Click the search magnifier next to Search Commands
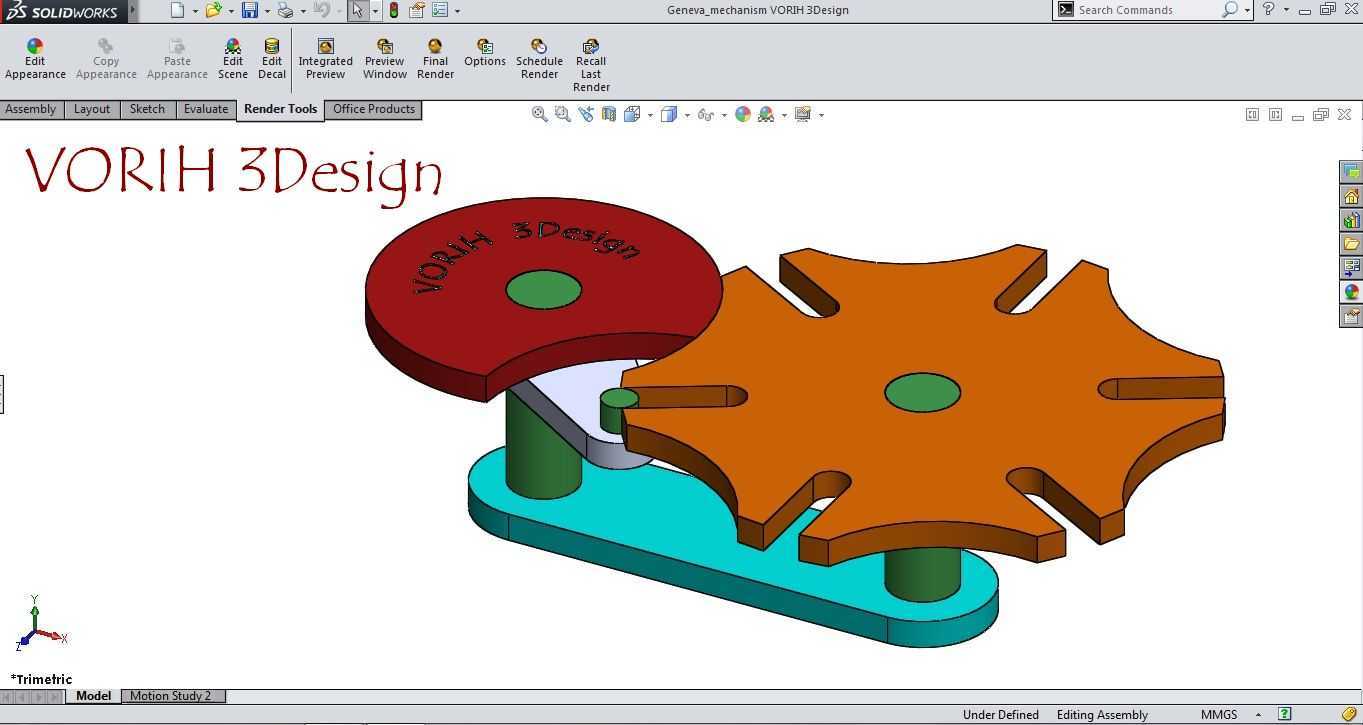The image size is (1363, 725). (1230, 10)
